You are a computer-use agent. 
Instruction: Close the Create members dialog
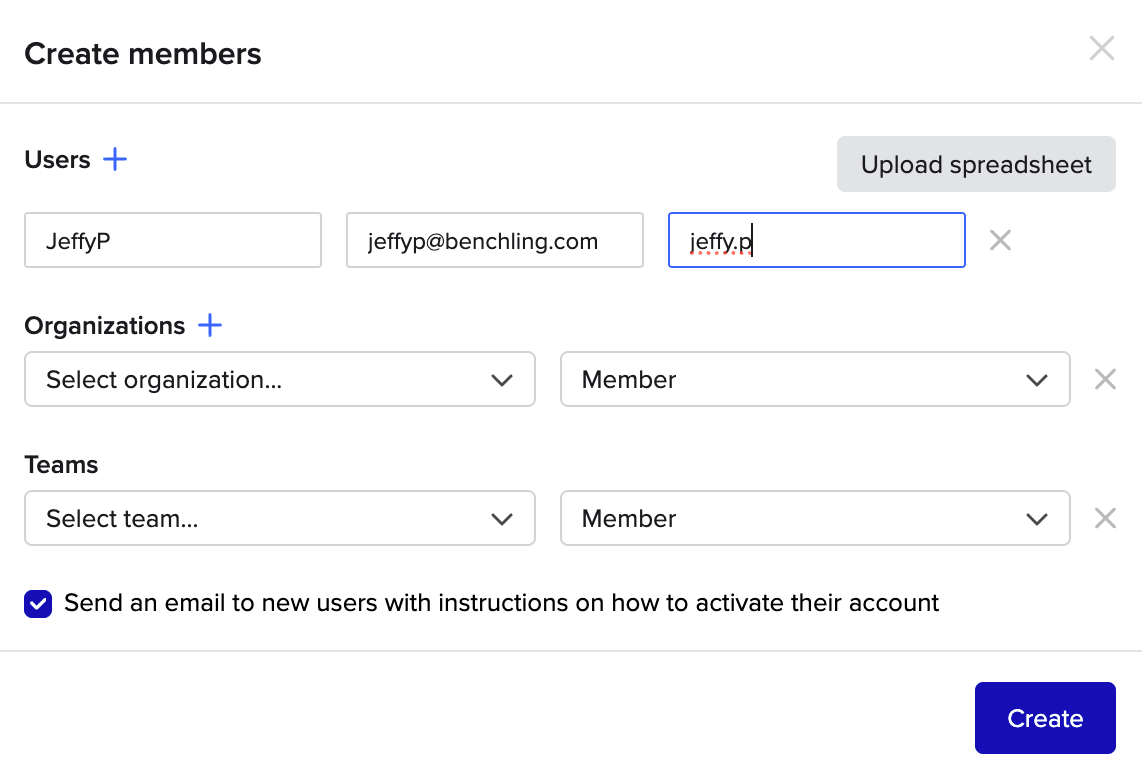point(1101,48)
